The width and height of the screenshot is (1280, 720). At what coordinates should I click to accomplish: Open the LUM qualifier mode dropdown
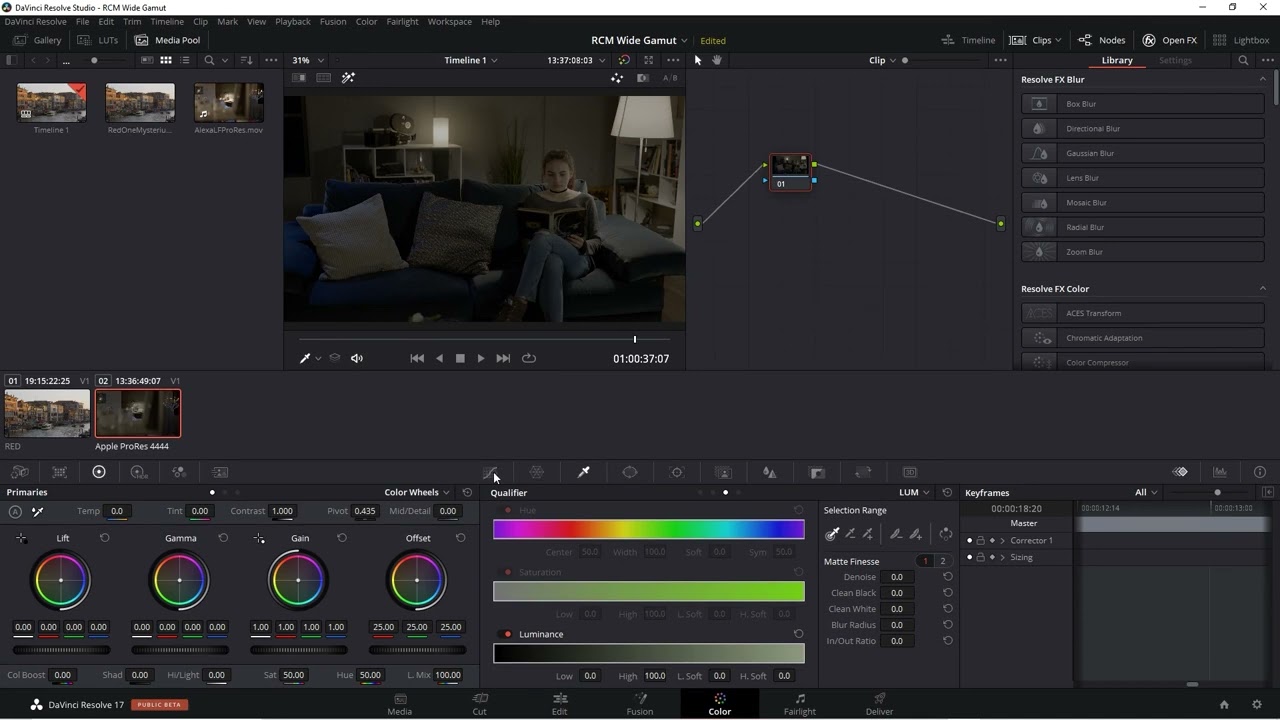(x=913, y=492)
